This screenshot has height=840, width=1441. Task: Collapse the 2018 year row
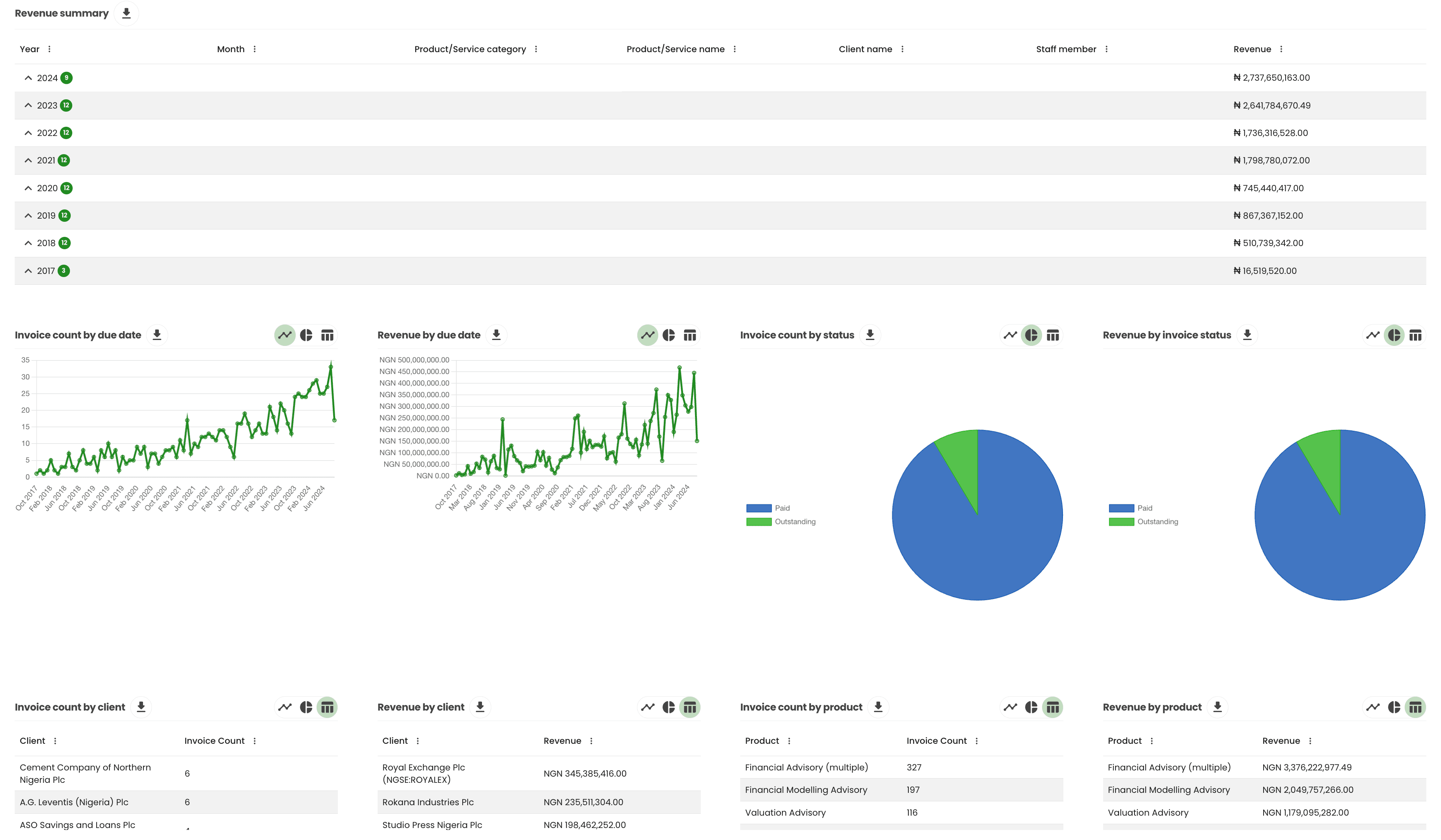(x=28, y=243)
